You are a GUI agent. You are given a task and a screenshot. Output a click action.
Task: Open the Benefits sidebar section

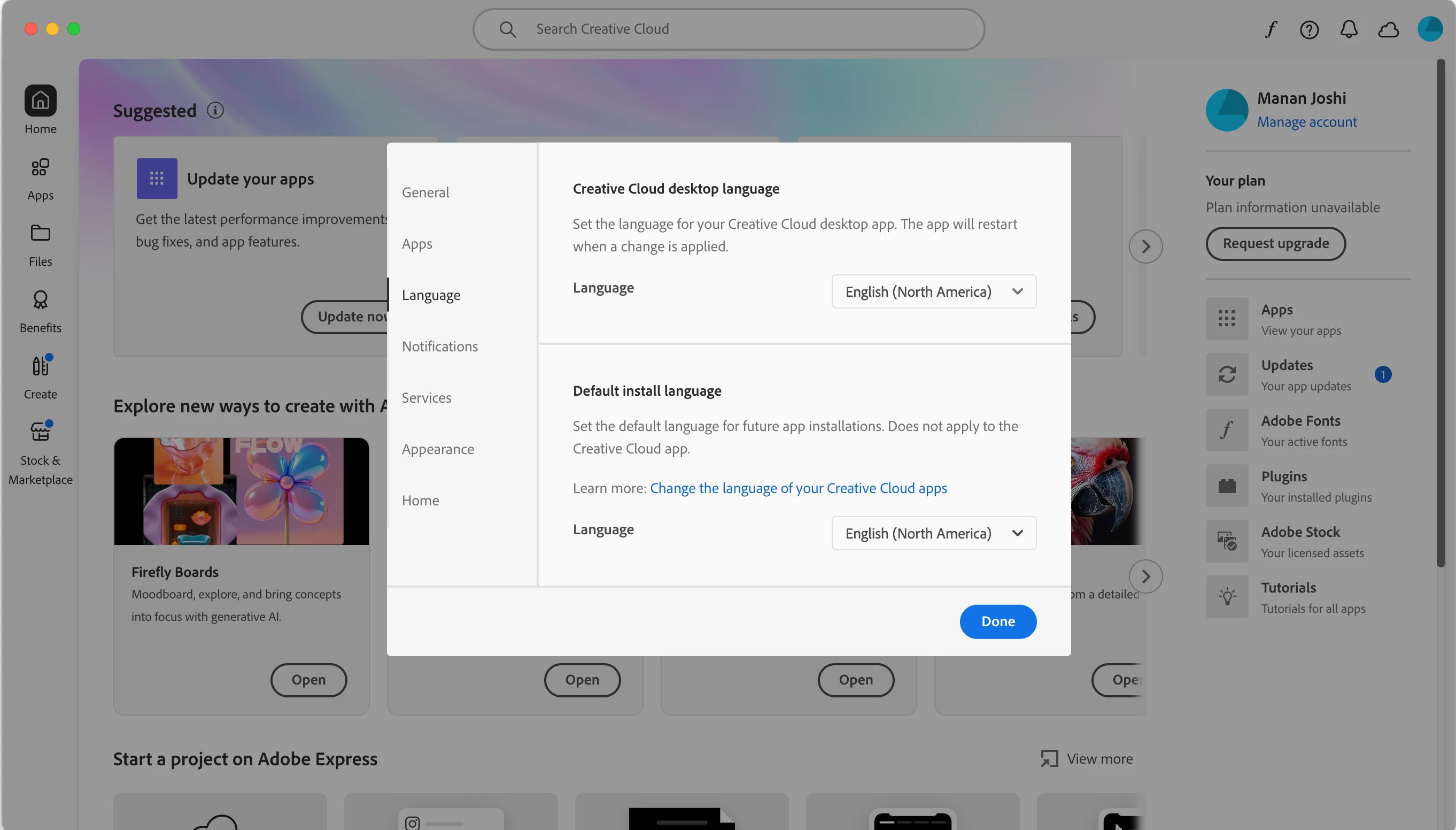pos(41,312)
